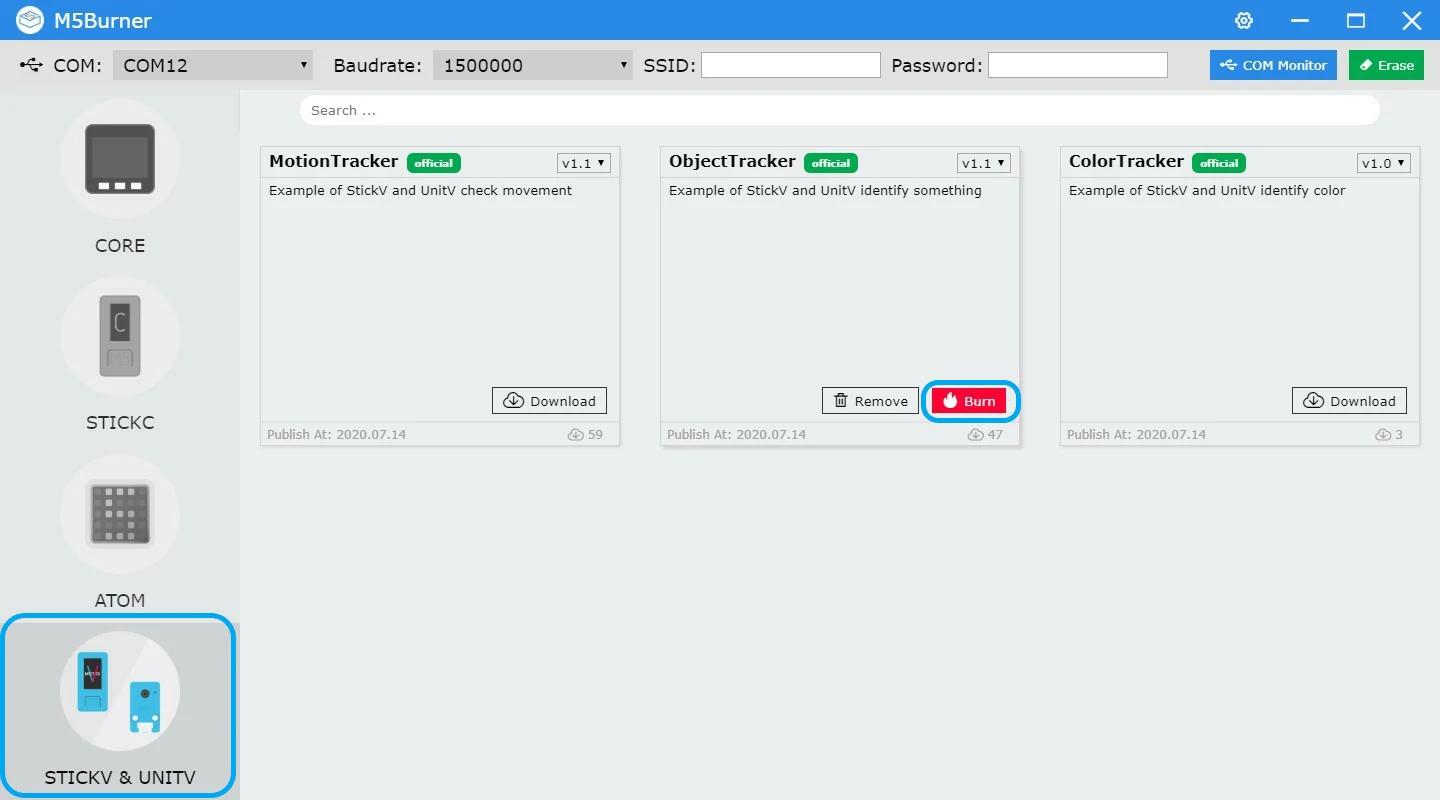Remove the ObjectTracker firmware
This screenshot has height=800, width=1440.
coord(870,401)
